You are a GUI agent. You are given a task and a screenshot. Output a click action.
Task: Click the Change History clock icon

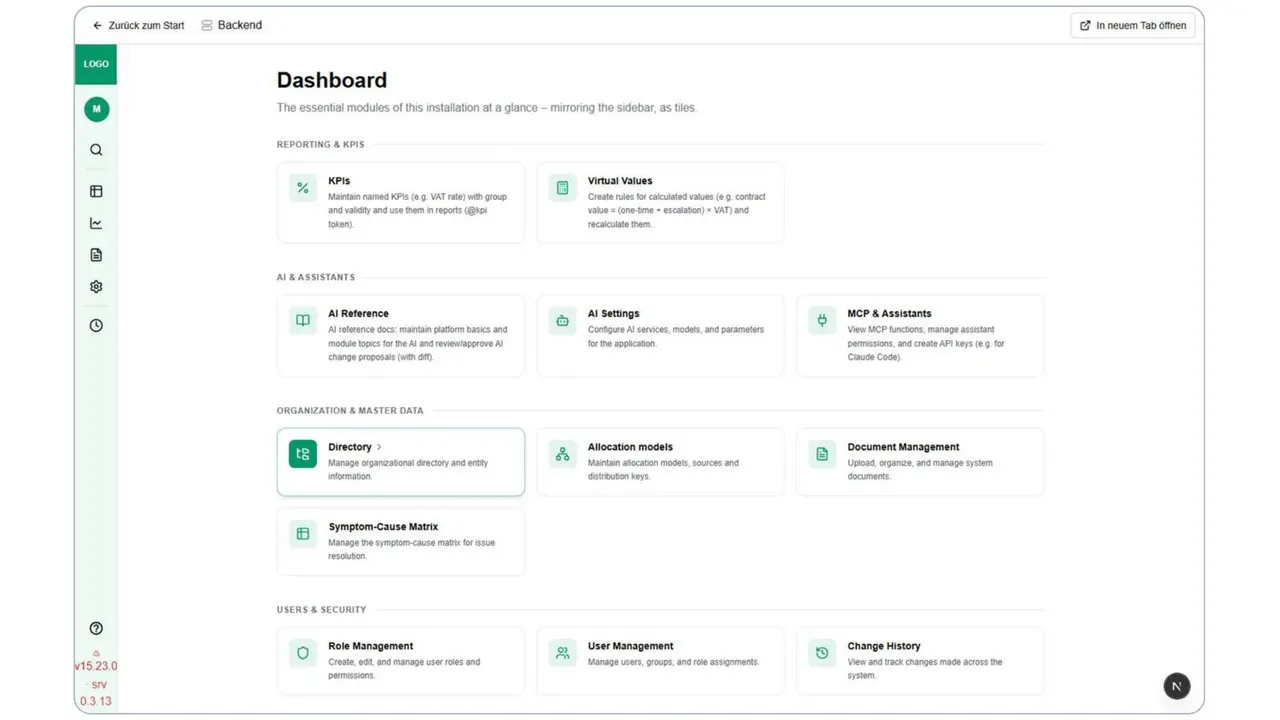point(822,653)
